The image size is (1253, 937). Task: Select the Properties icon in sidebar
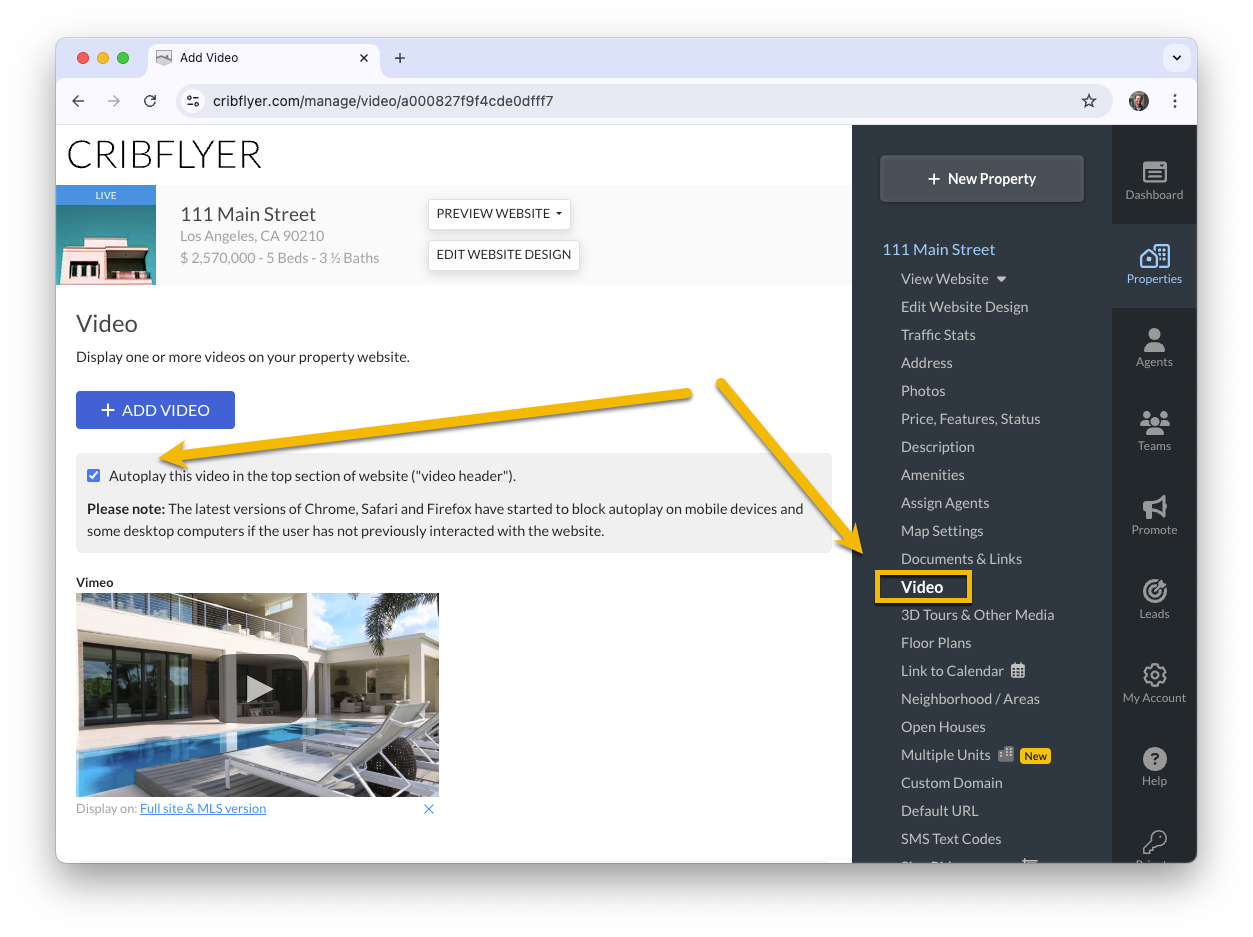[x=1154, y=256]
